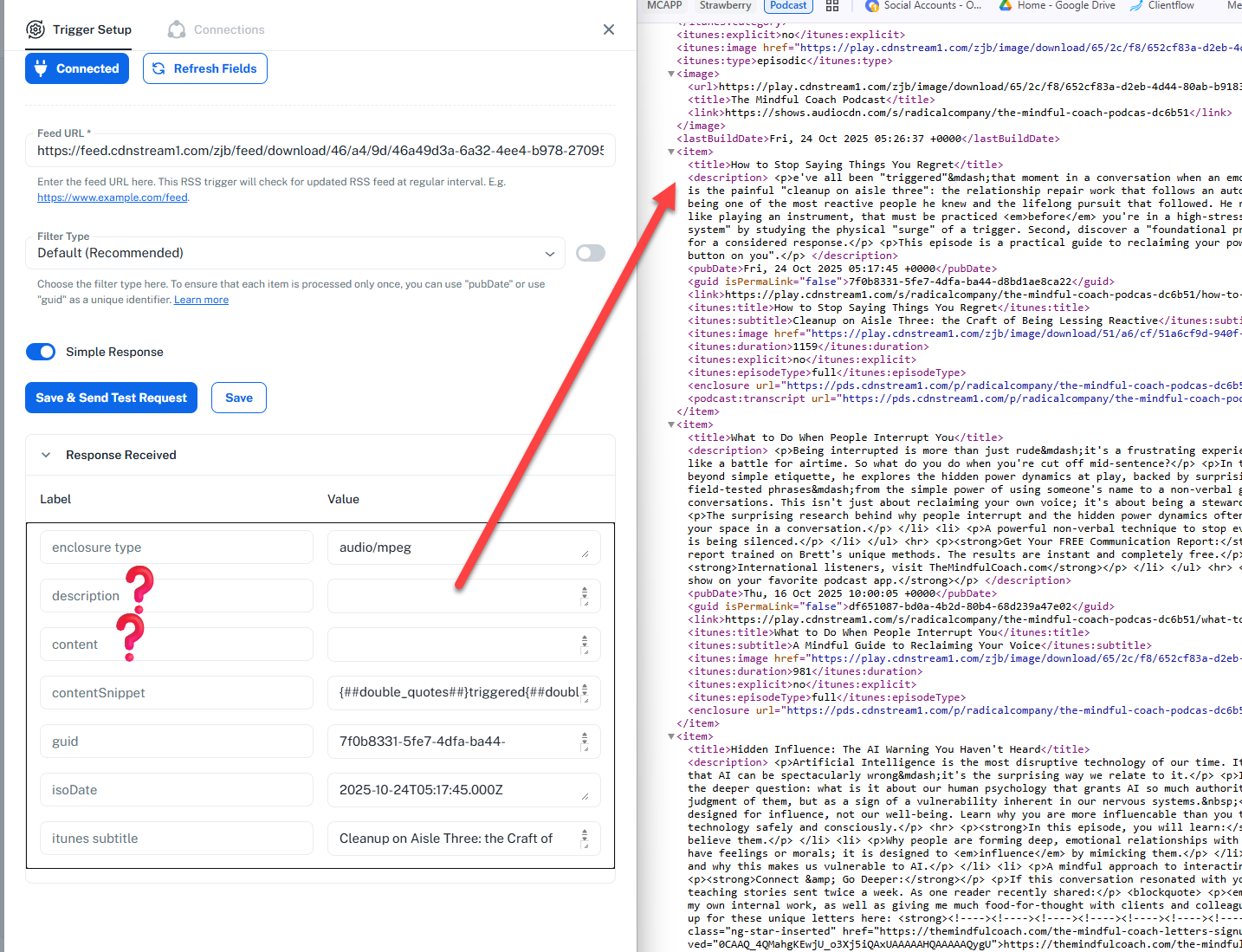
Task: Click the Refresh Fields button
Action: (205, 68)
